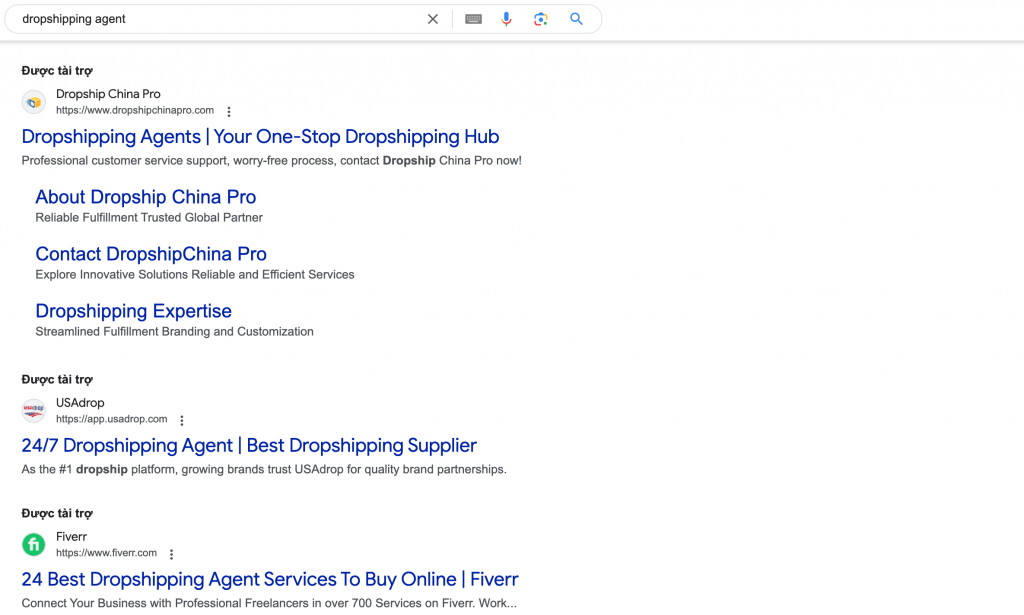Search by image using the Google Lens icon
The height and width of the screenshot is (615, 1024).
pyautogui.click(x=540, y=18)
